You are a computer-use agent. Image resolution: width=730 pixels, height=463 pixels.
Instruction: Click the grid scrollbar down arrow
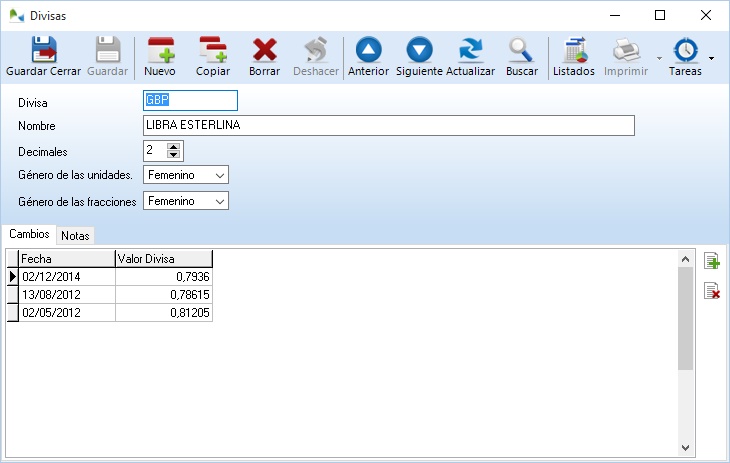(x=685, y=448)
